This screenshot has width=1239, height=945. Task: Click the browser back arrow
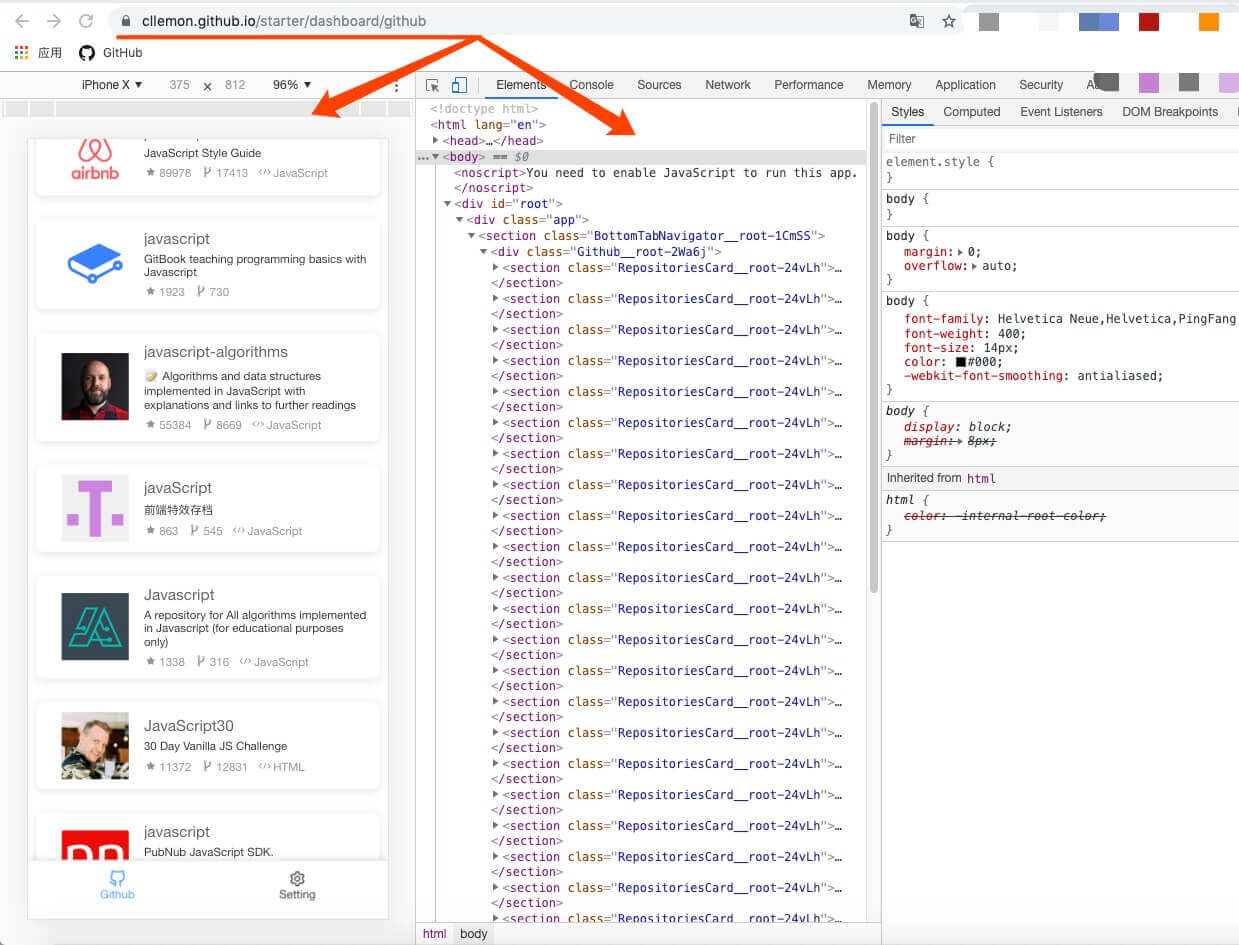pyautogui.click(x=22, y=21)
